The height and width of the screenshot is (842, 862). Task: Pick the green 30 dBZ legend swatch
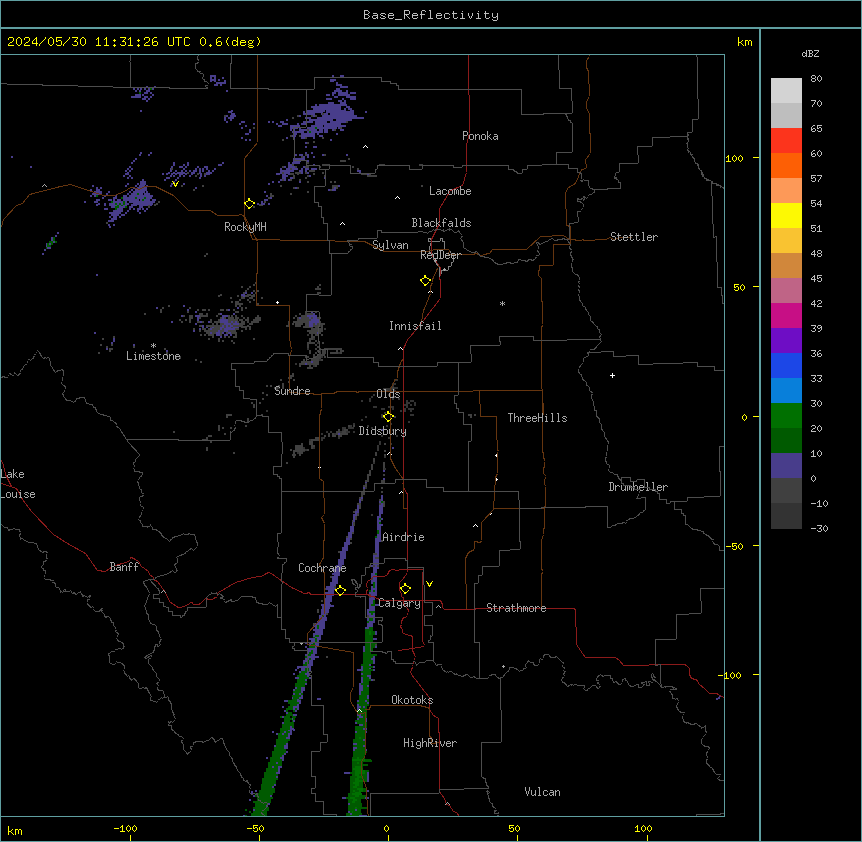[786, 416]
